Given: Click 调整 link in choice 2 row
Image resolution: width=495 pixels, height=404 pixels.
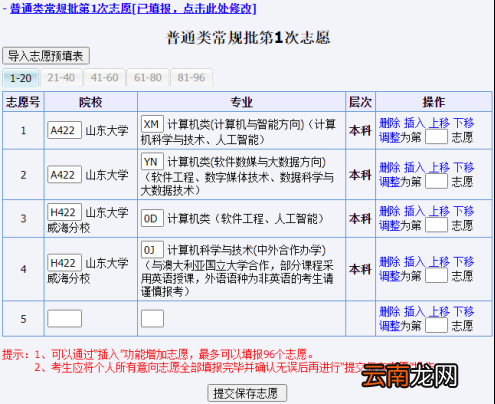Looking at the screenshot, I should (390, 182).
